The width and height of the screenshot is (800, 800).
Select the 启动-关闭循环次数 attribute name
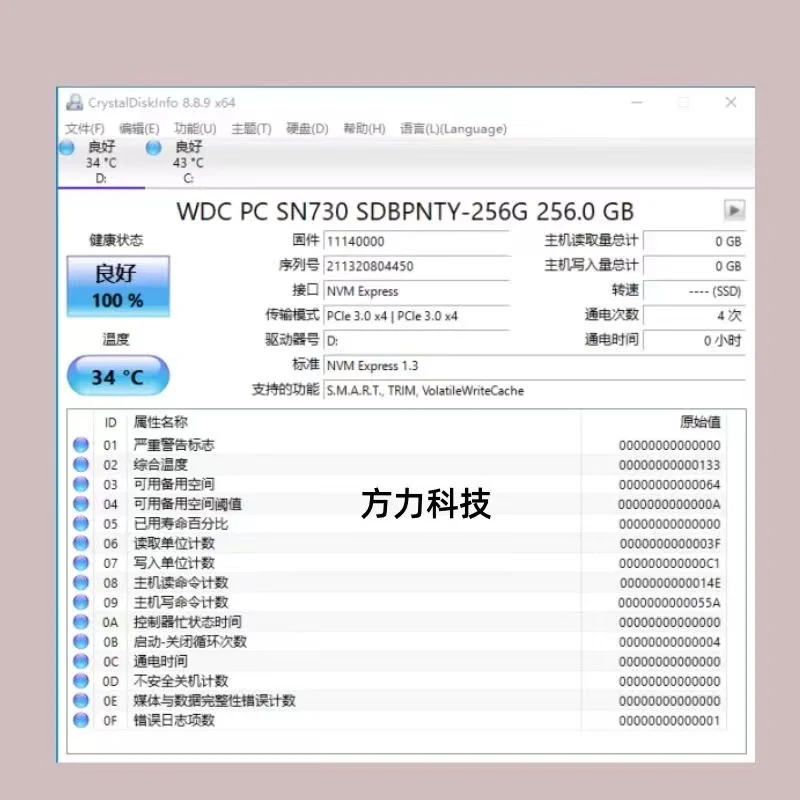point(190,641)
